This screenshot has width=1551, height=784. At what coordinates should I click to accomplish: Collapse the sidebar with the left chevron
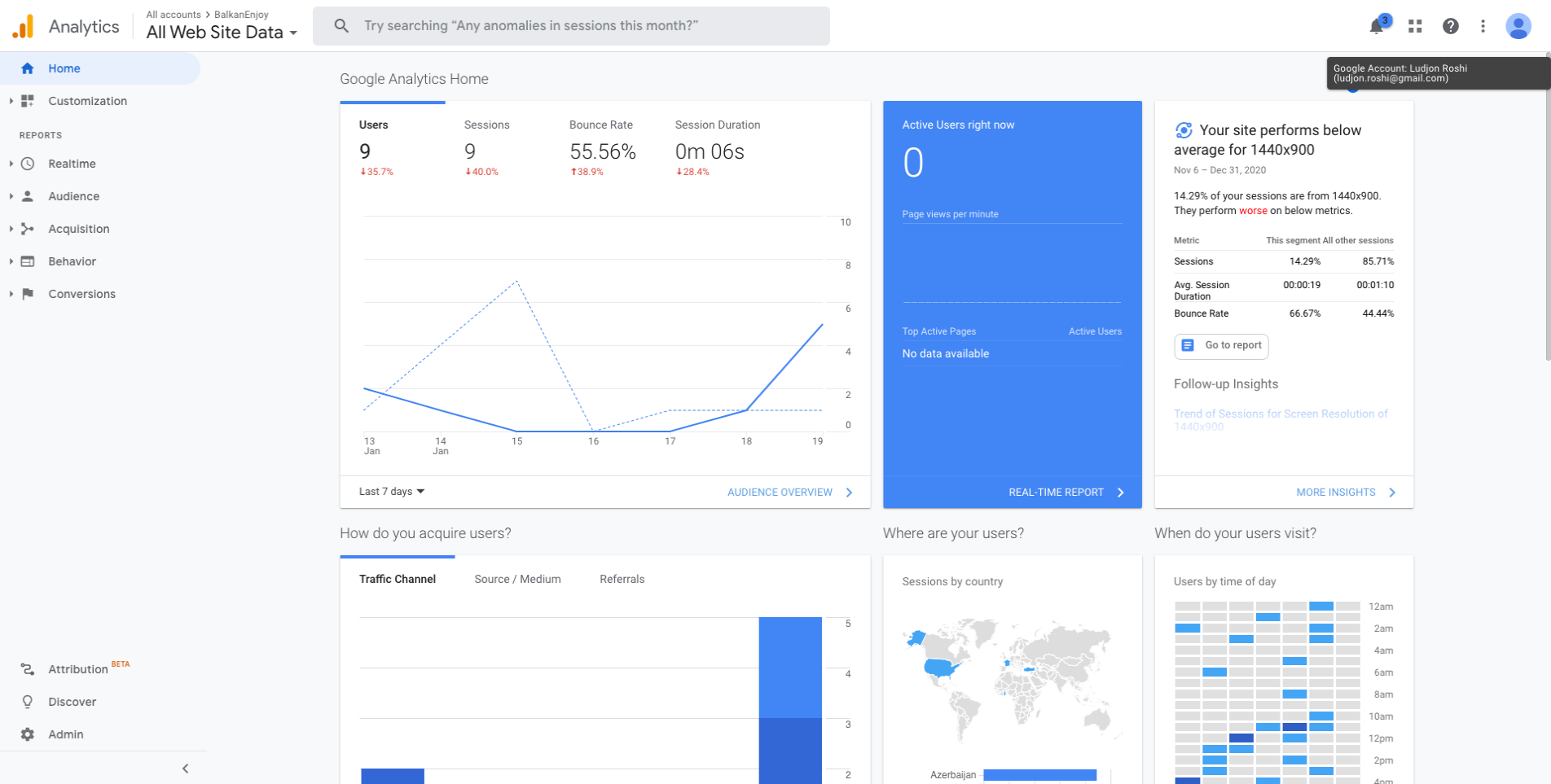(x=186, y=769)
